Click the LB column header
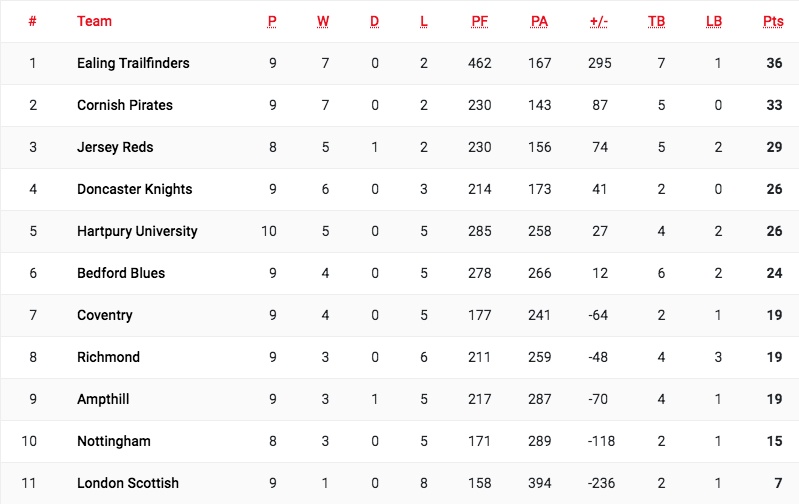This screenshot has width=799, height=504. [714, 21]
